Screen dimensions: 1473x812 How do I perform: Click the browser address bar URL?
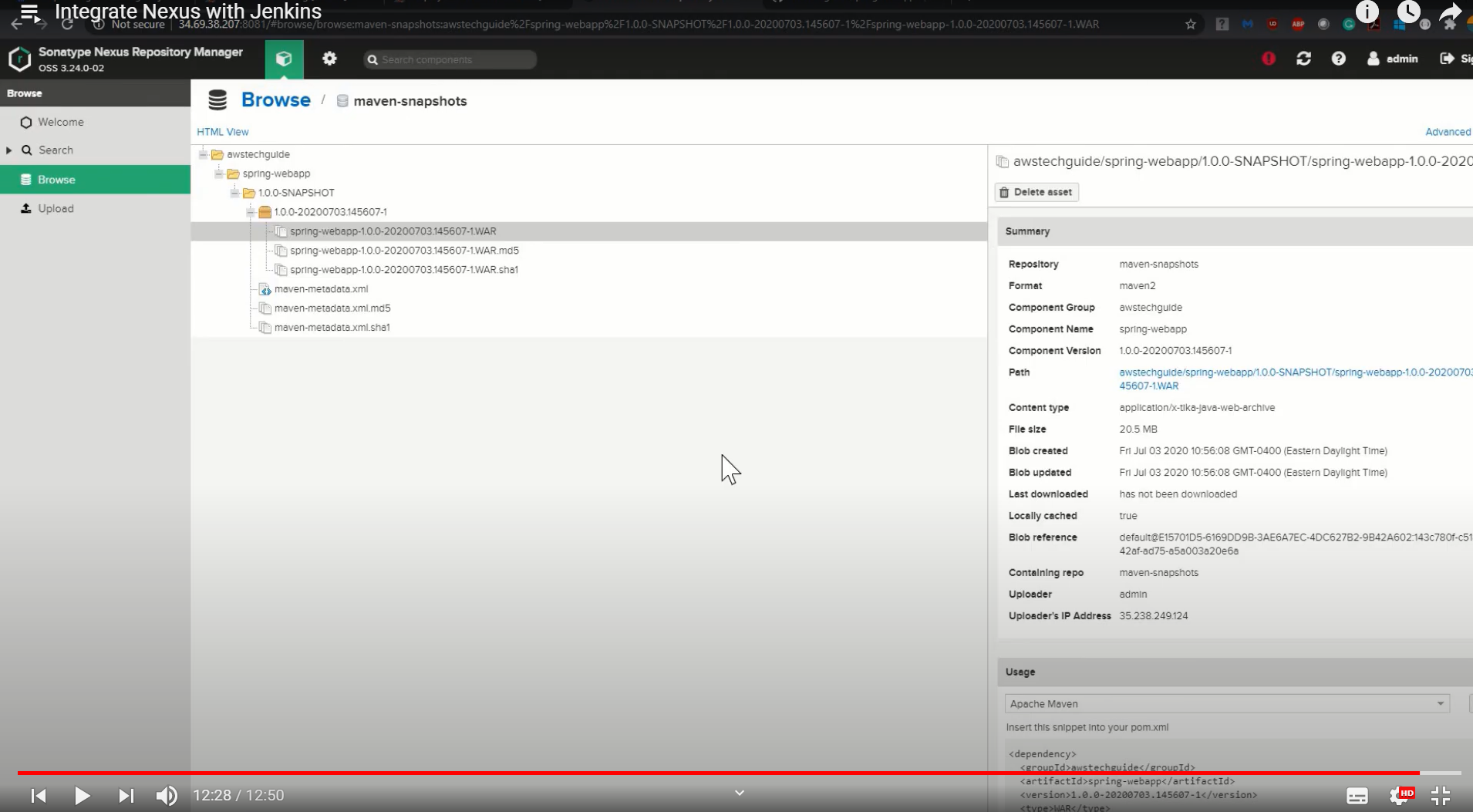click(639, 25)
